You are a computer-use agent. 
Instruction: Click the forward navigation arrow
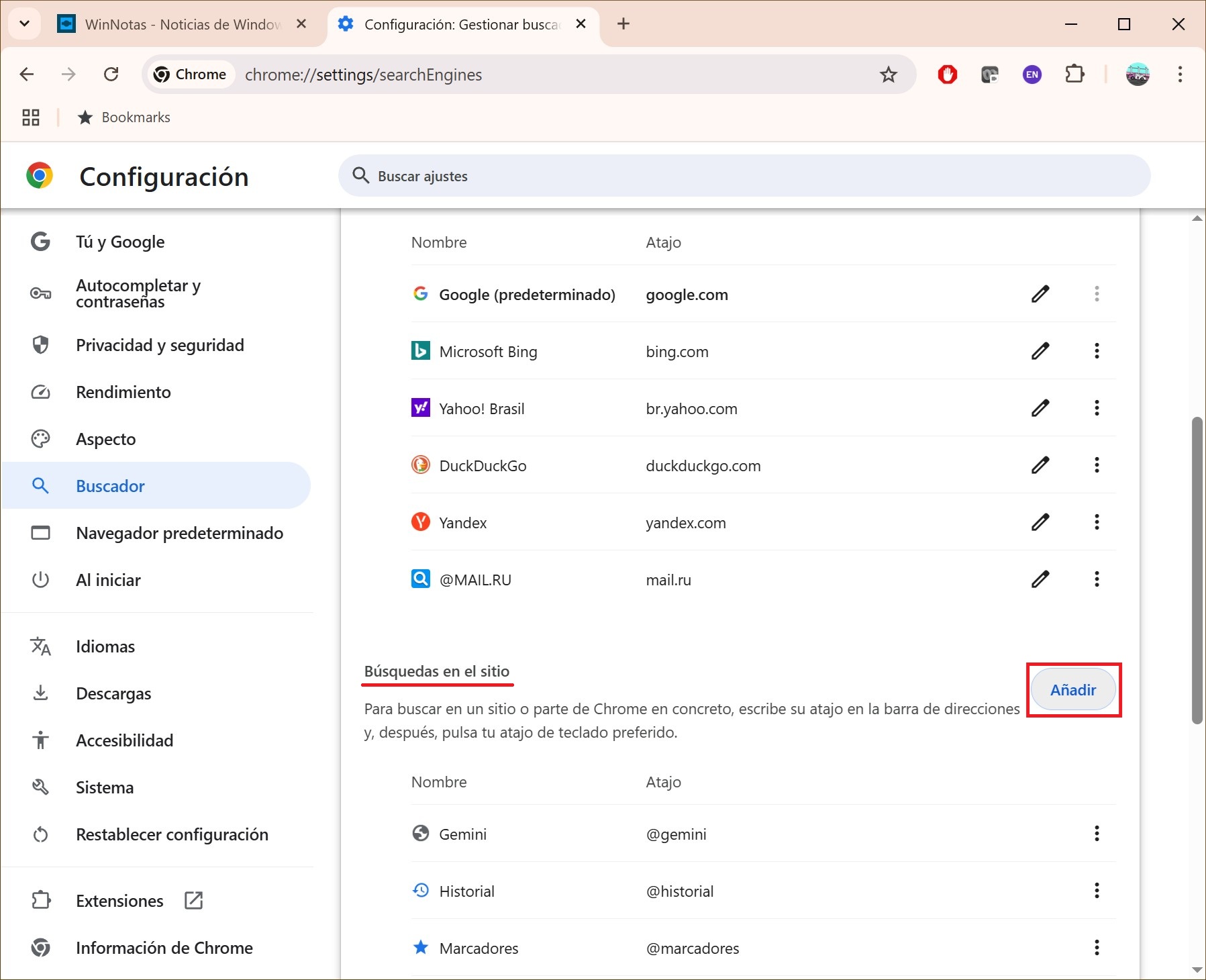pyautogui.click(x=68, y=75)
